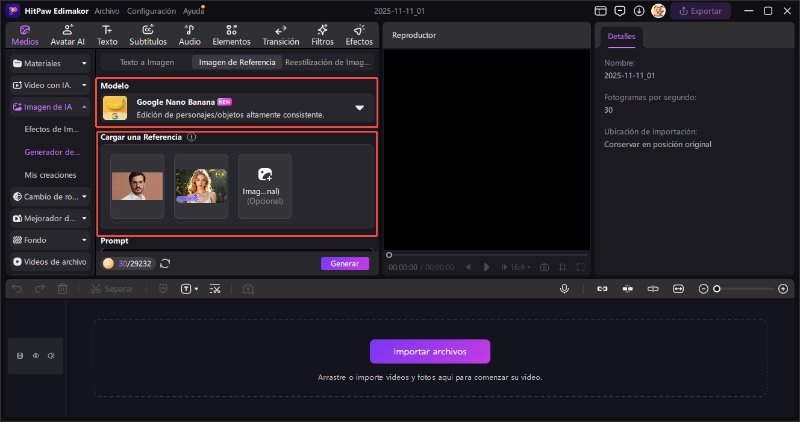The height and width of the screenshot is (422, 800).
Task: Open the Efectos tool
Action: (x=359, y=35)
